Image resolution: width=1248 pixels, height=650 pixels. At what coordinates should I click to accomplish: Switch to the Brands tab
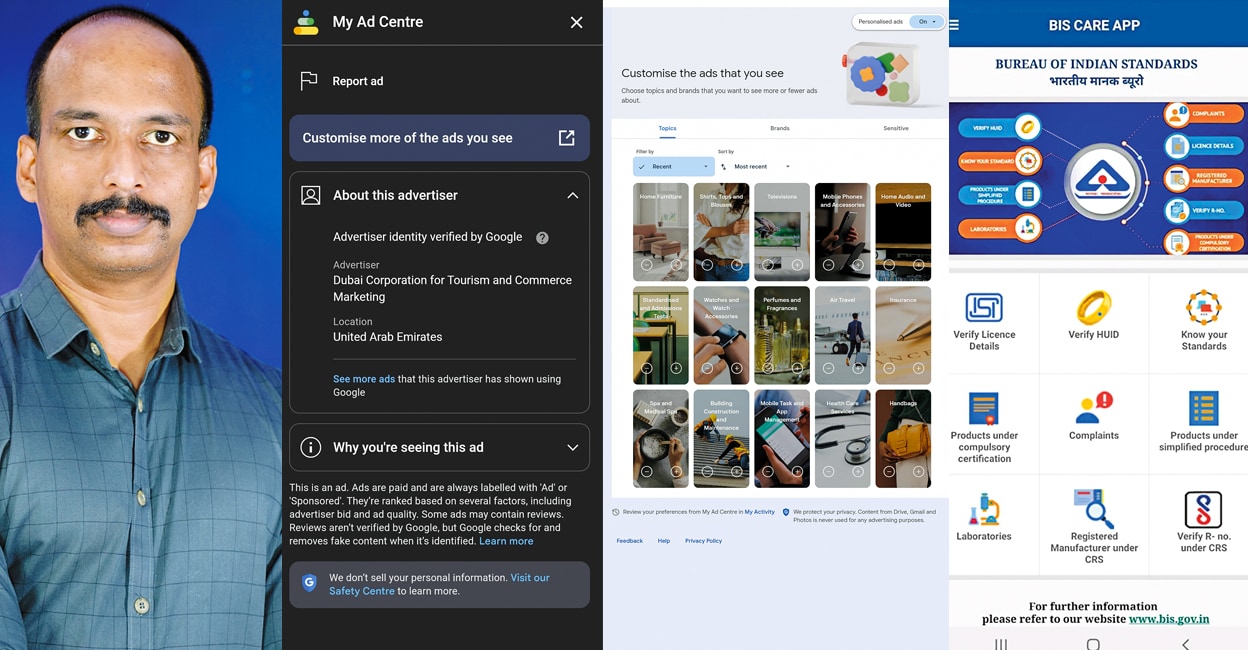[779, 128]
